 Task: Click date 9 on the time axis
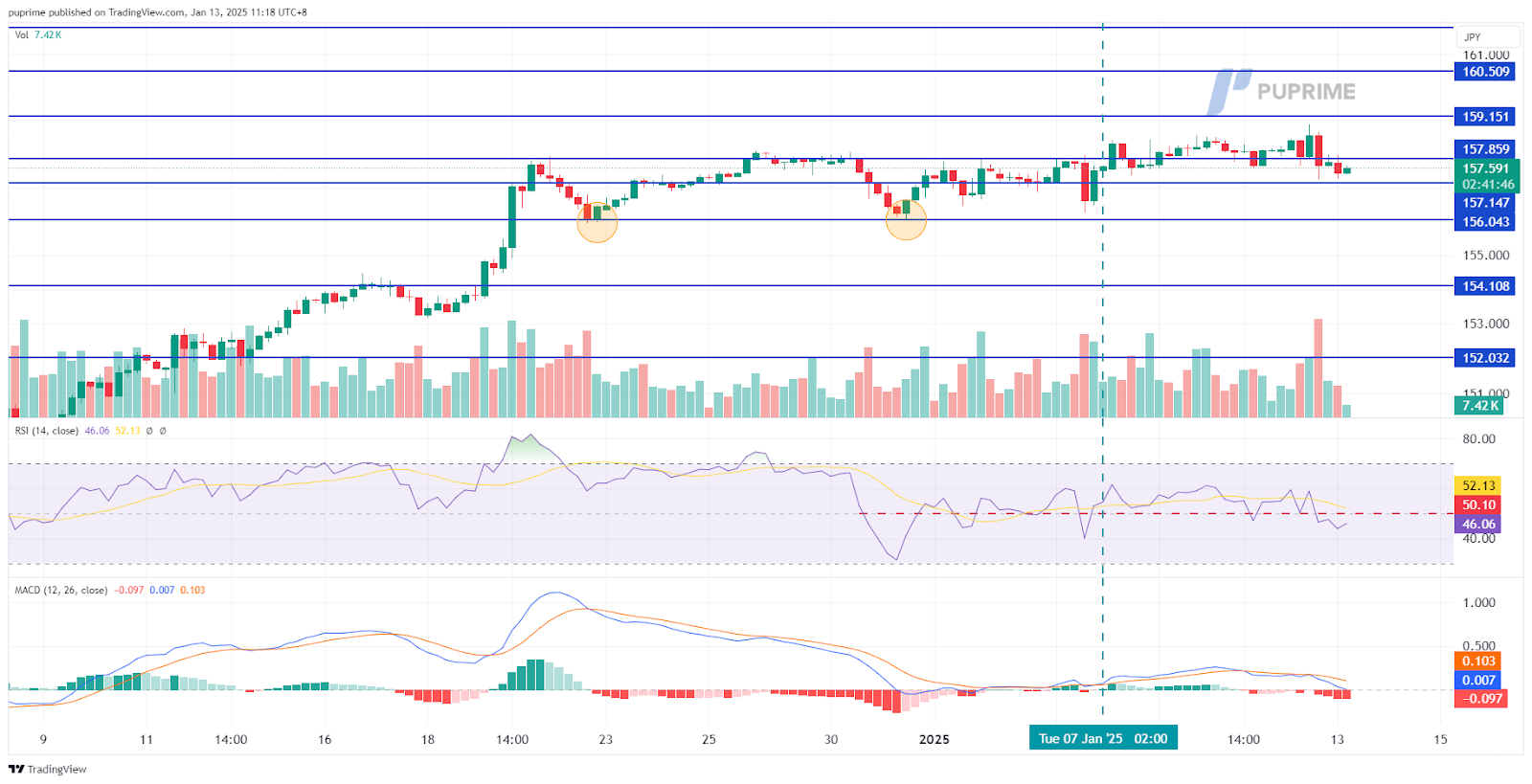(43, 739)
